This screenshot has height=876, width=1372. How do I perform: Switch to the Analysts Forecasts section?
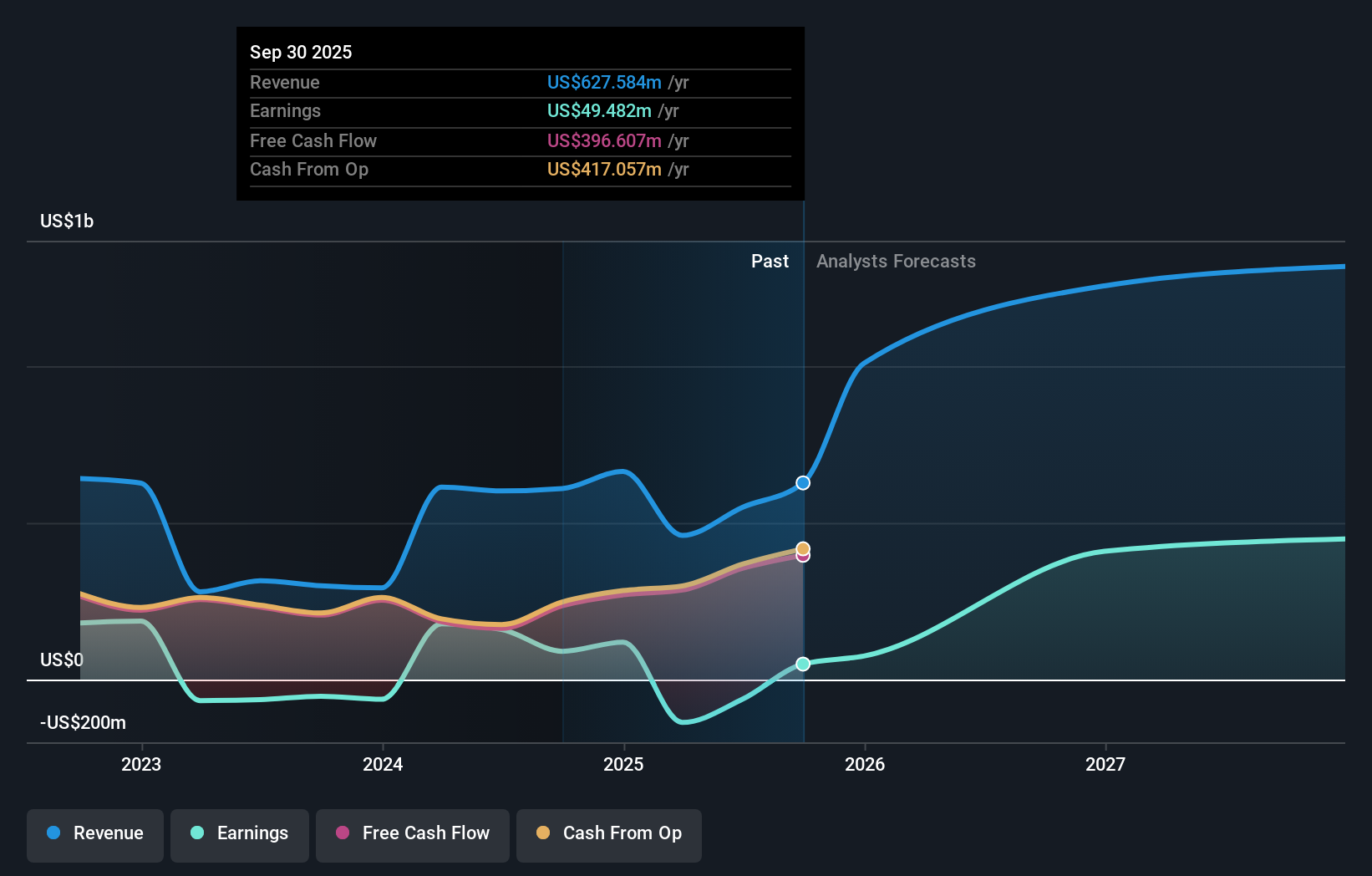pyautogui.click(x=896, y=261)
